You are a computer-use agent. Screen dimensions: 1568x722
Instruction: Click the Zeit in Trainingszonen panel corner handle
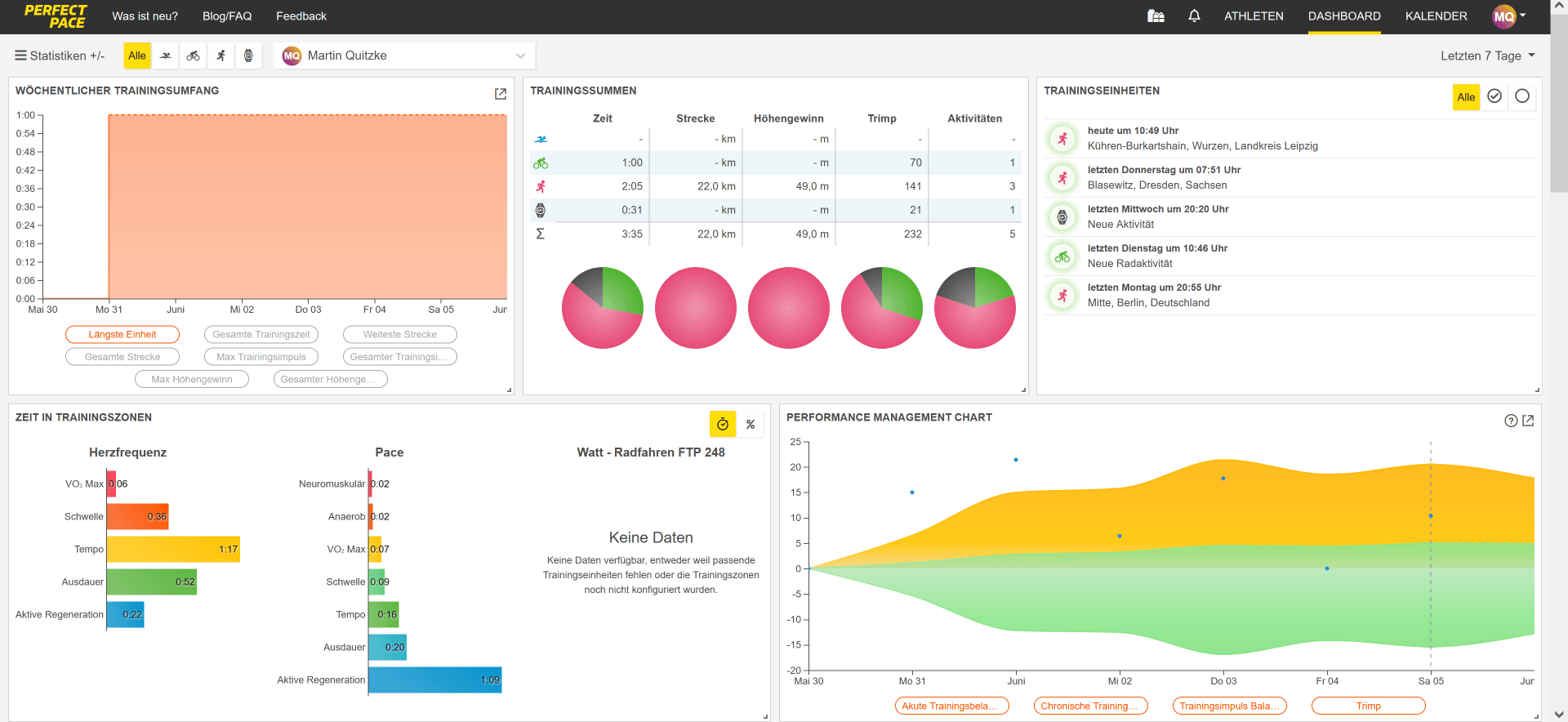pos(765,717)
